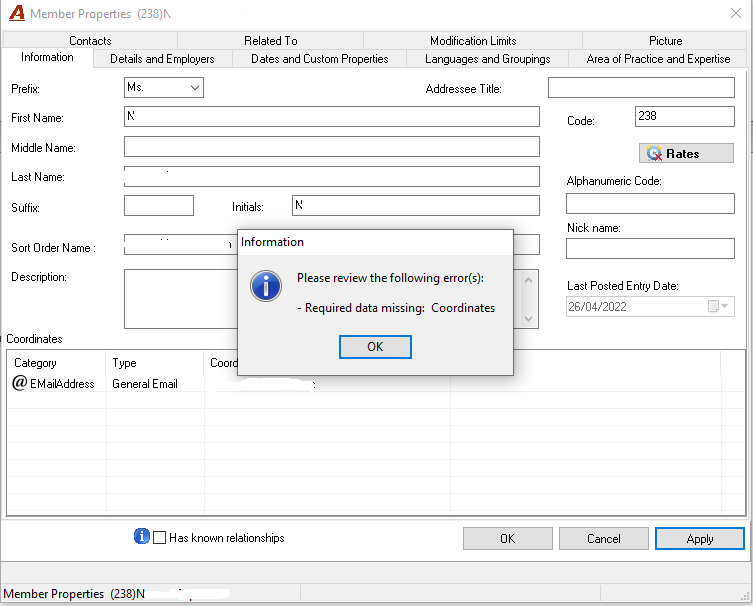Open Details and Employers tab

click(x=162, y=59)
